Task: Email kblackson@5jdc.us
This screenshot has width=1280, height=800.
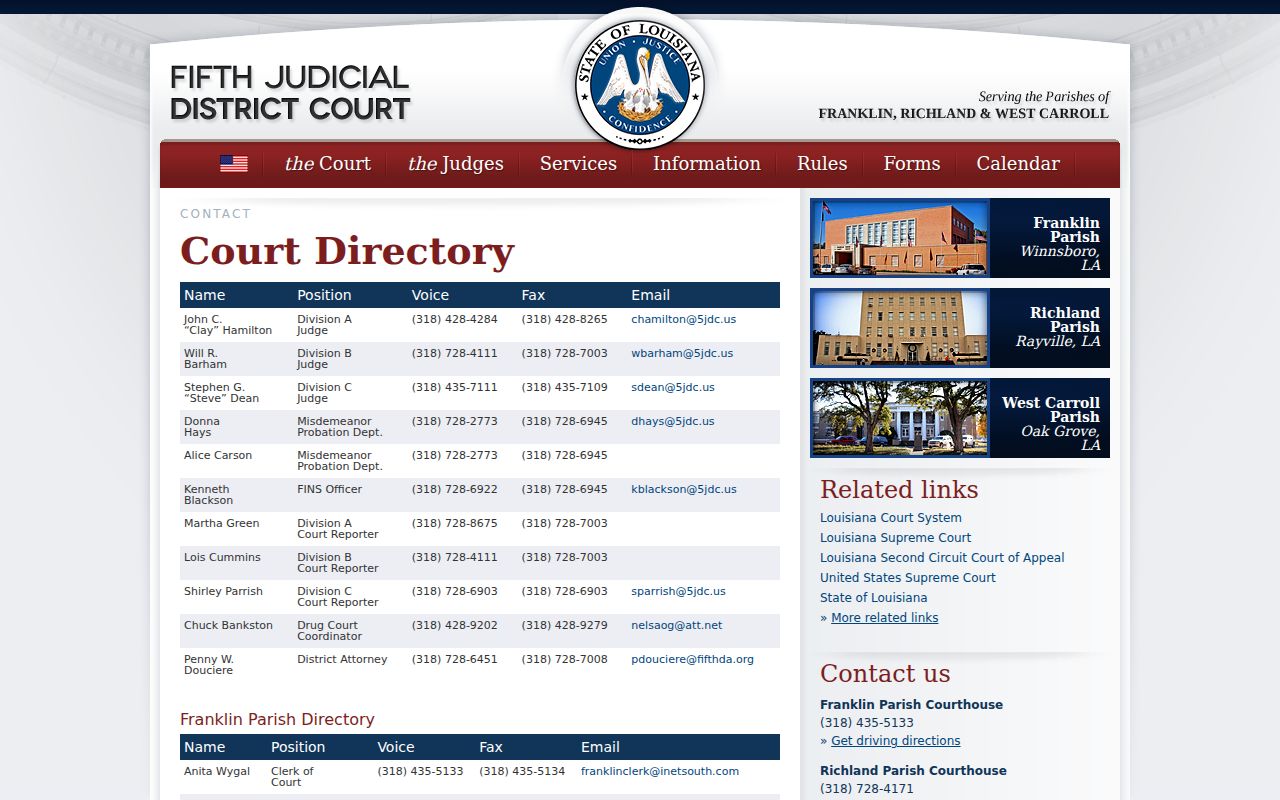Action: pos(684,490)
